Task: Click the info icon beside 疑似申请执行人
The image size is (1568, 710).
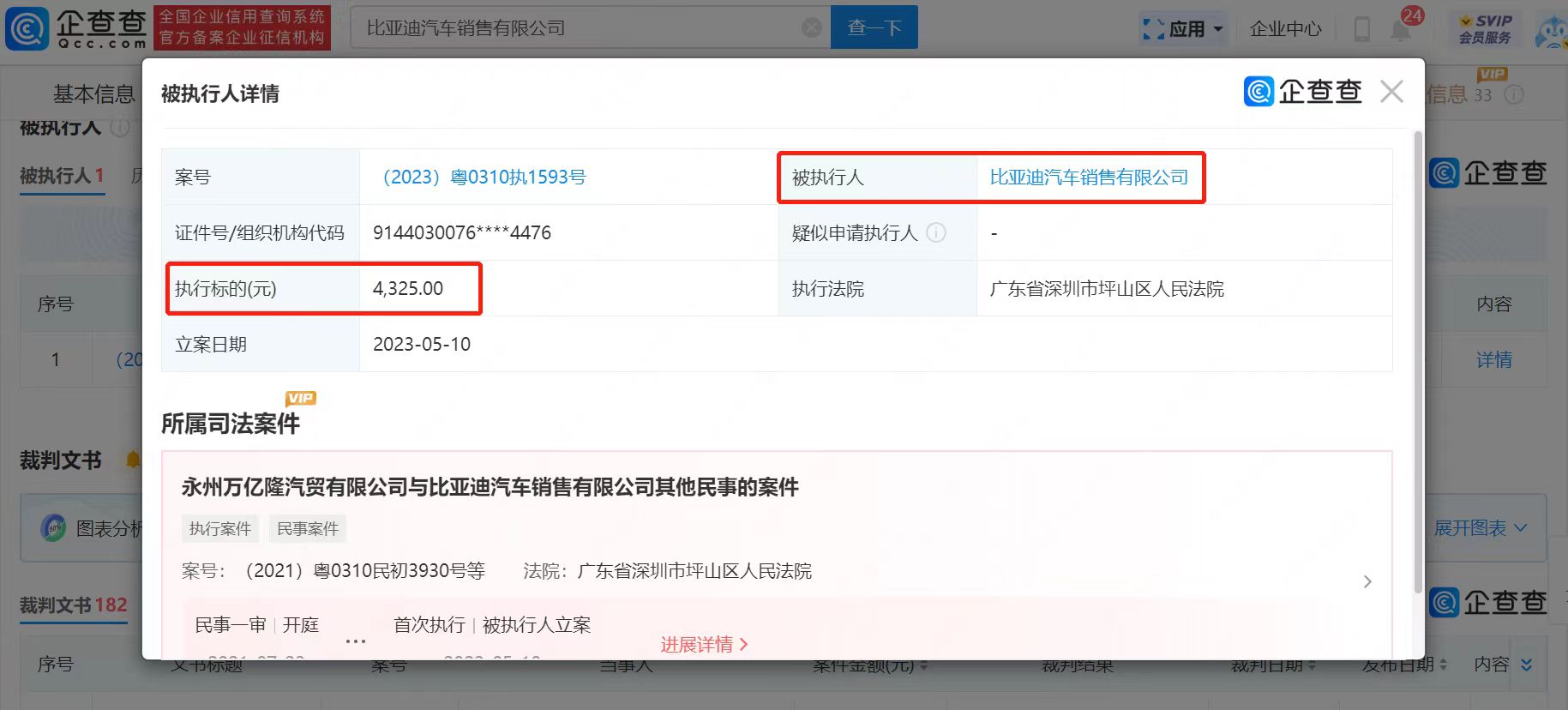Action: click(x=936, y=232)
